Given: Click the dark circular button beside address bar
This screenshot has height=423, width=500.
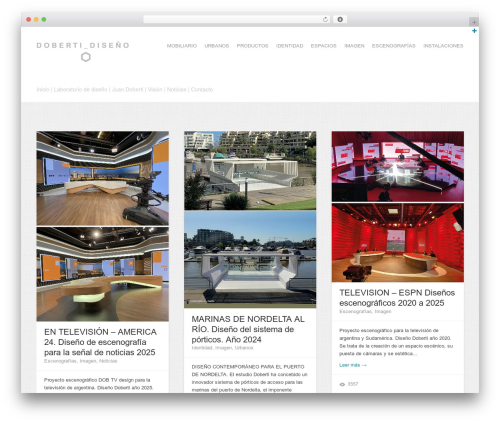Looking at the screenshot, I should tap(340, 19).
